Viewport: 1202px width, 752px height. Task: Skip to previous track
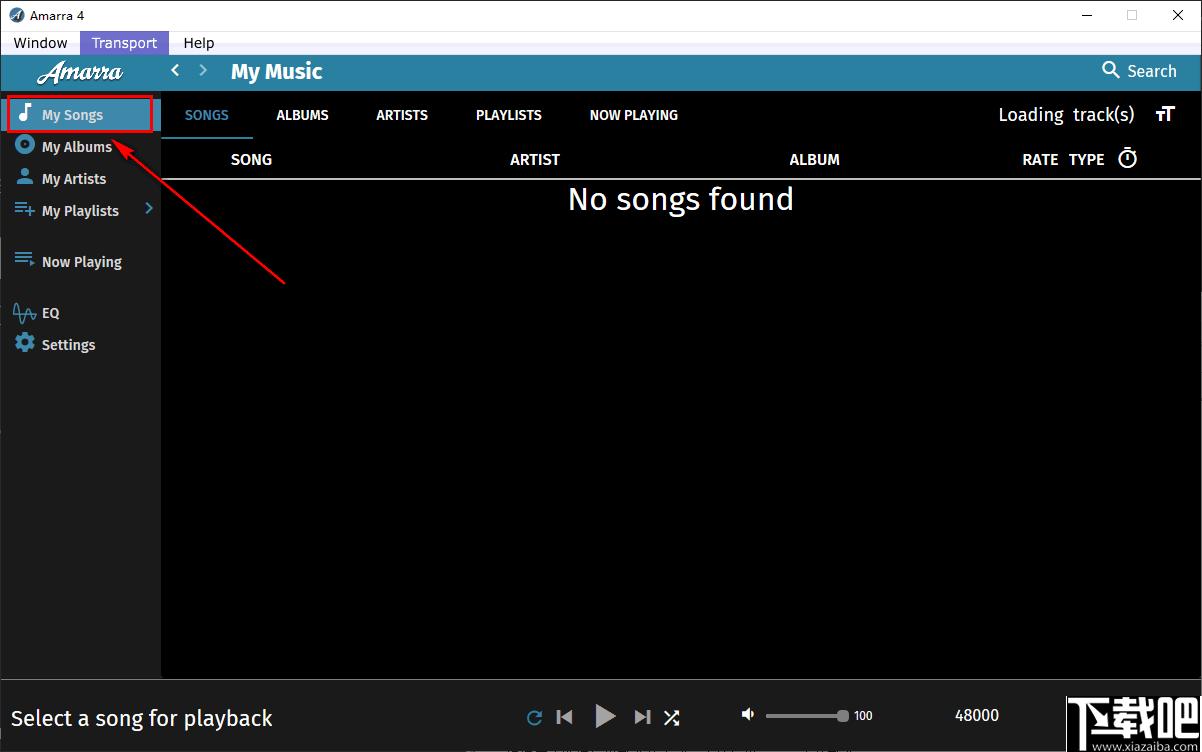tap(565, 717)
